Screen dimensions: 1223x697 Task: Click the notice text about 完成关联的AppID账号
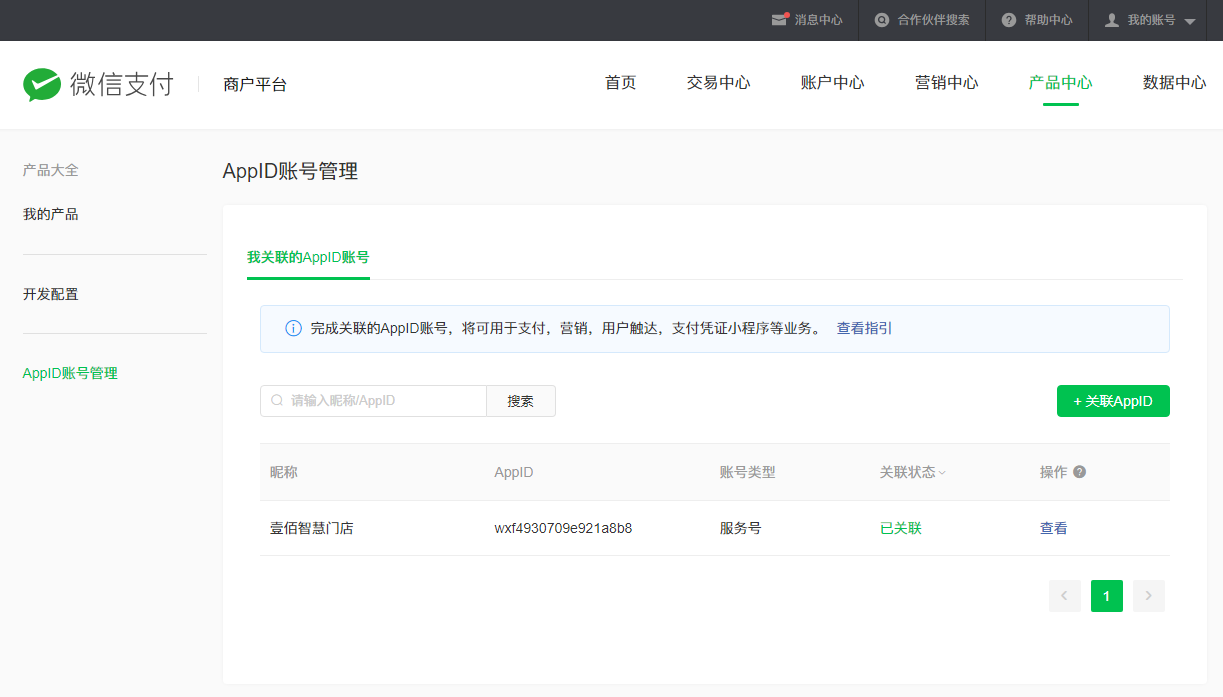[566, 328]
